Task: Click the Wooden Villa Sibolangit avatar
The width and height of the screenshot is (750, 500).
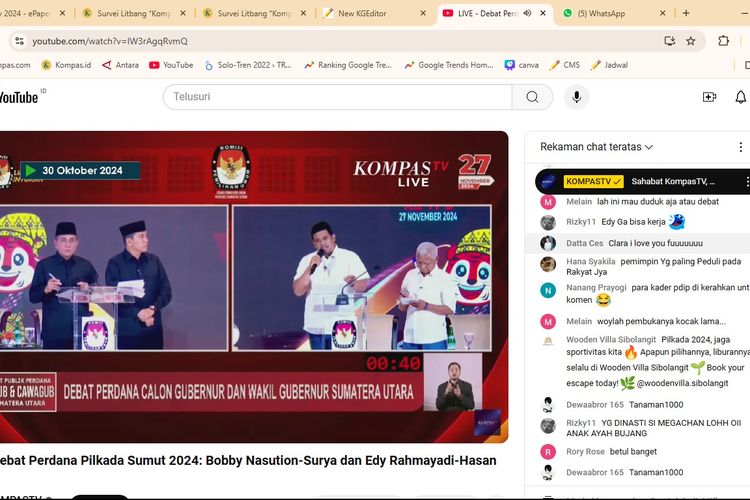Action: tap(548, 341)
